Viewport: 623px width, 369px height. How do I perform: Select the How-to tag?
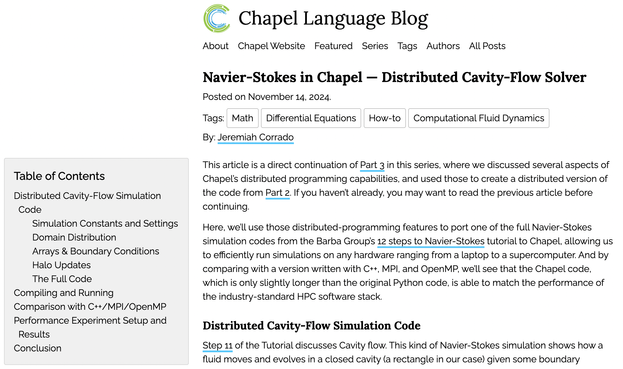[x=385, y=118]
